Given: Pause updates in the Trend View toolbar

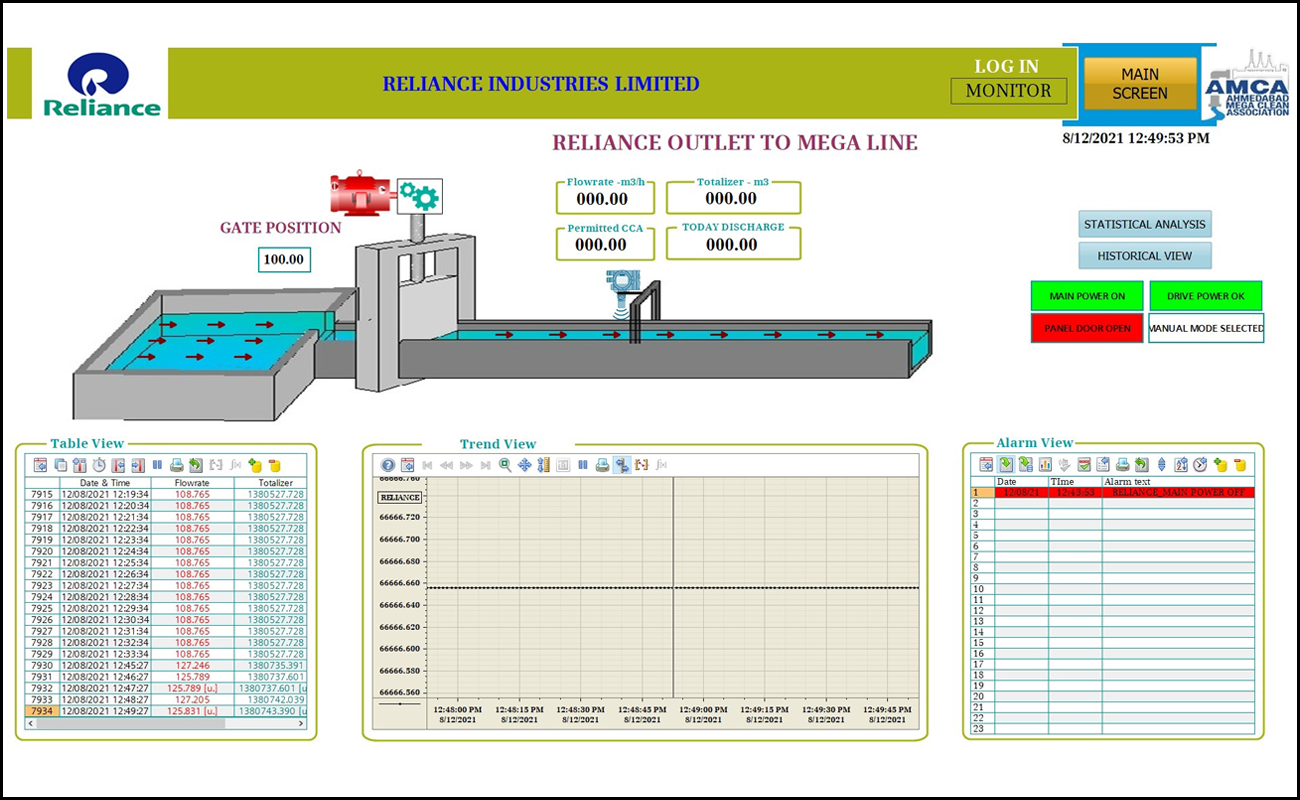Looking at the screenshot, I should (583, 465).
